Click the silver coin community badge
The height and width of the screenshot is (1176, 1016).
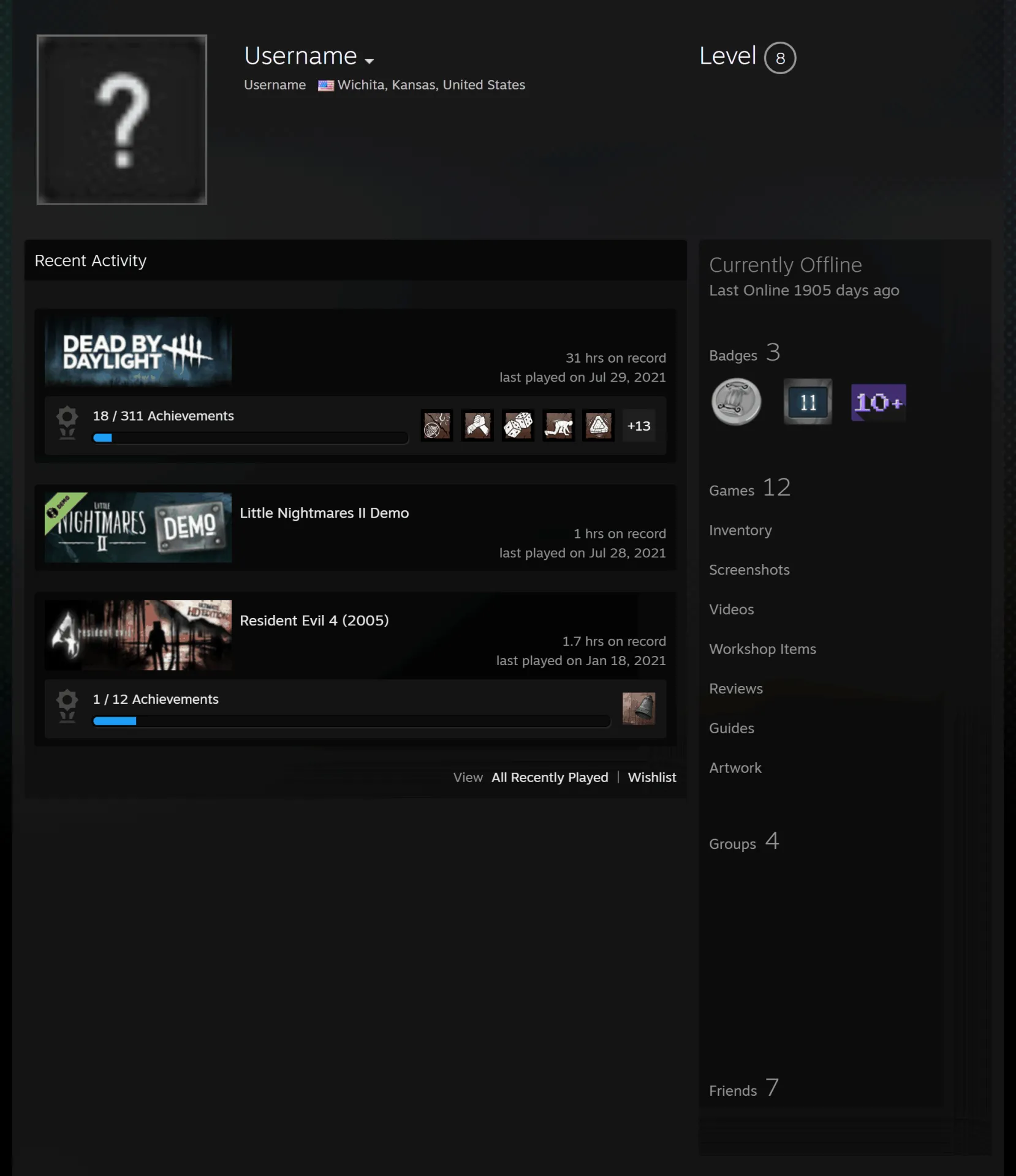[736, 402]
